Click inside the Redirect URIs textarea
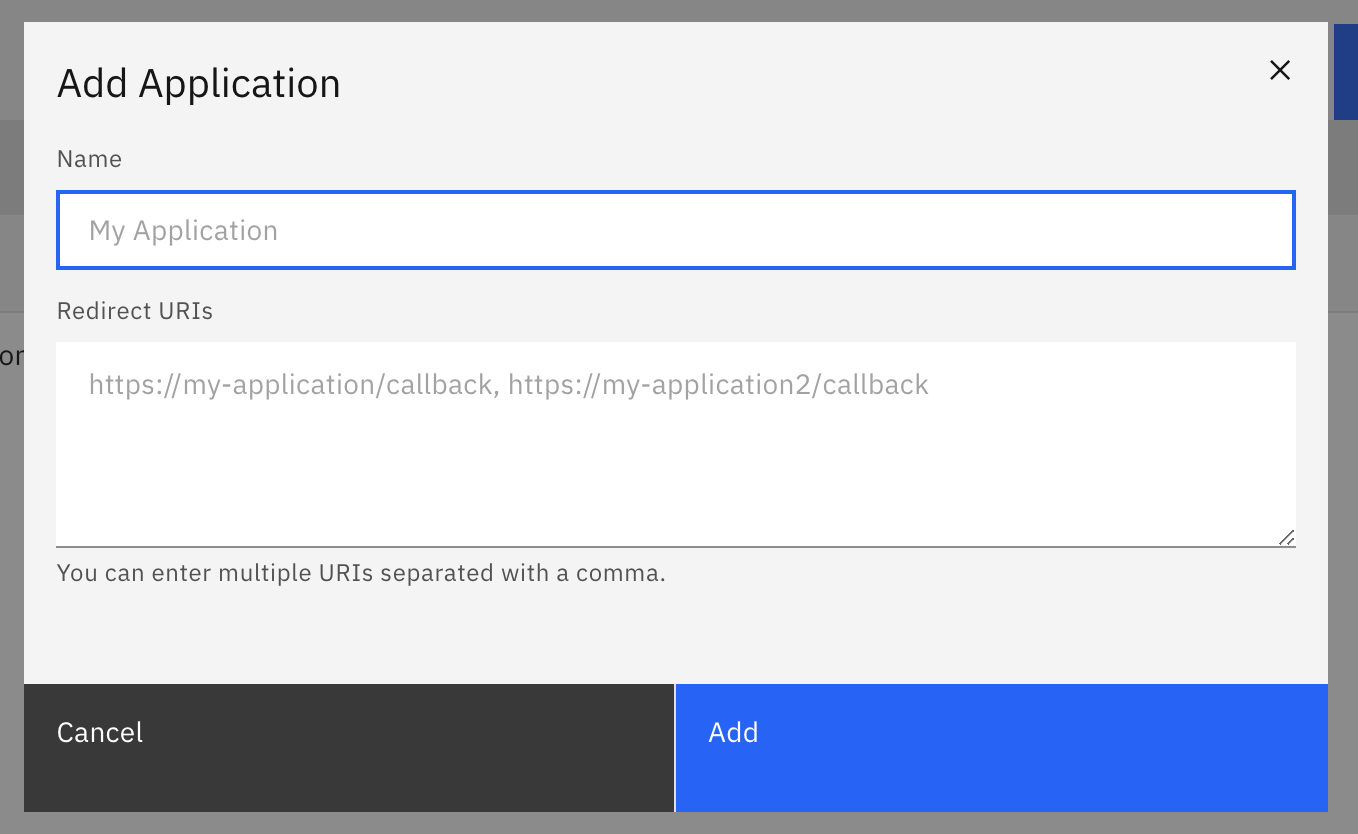This screenshot has height=834, width=1358. [x=676, y=445]
